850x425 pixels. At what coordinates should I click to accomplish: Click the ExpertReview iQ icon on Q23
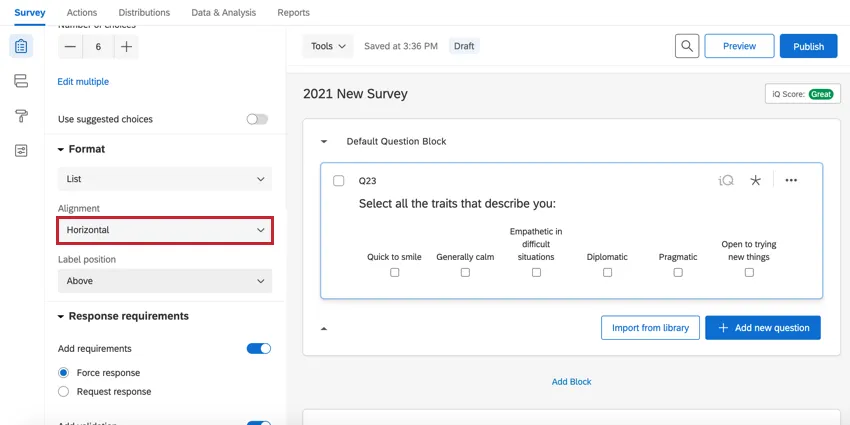(x=726, y=180)
